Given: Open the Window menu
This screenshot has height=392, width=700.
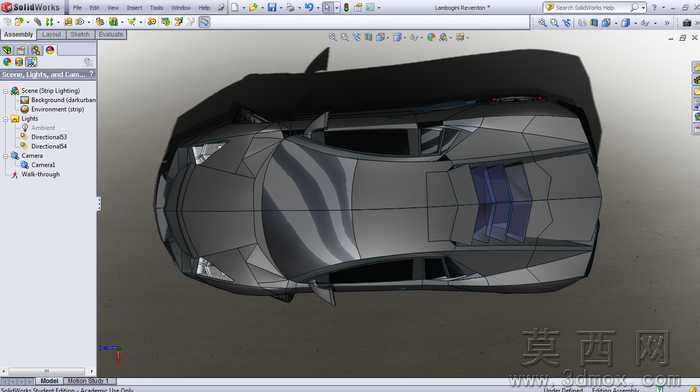Looking at the screenshot, I should [x=181, y=8].
